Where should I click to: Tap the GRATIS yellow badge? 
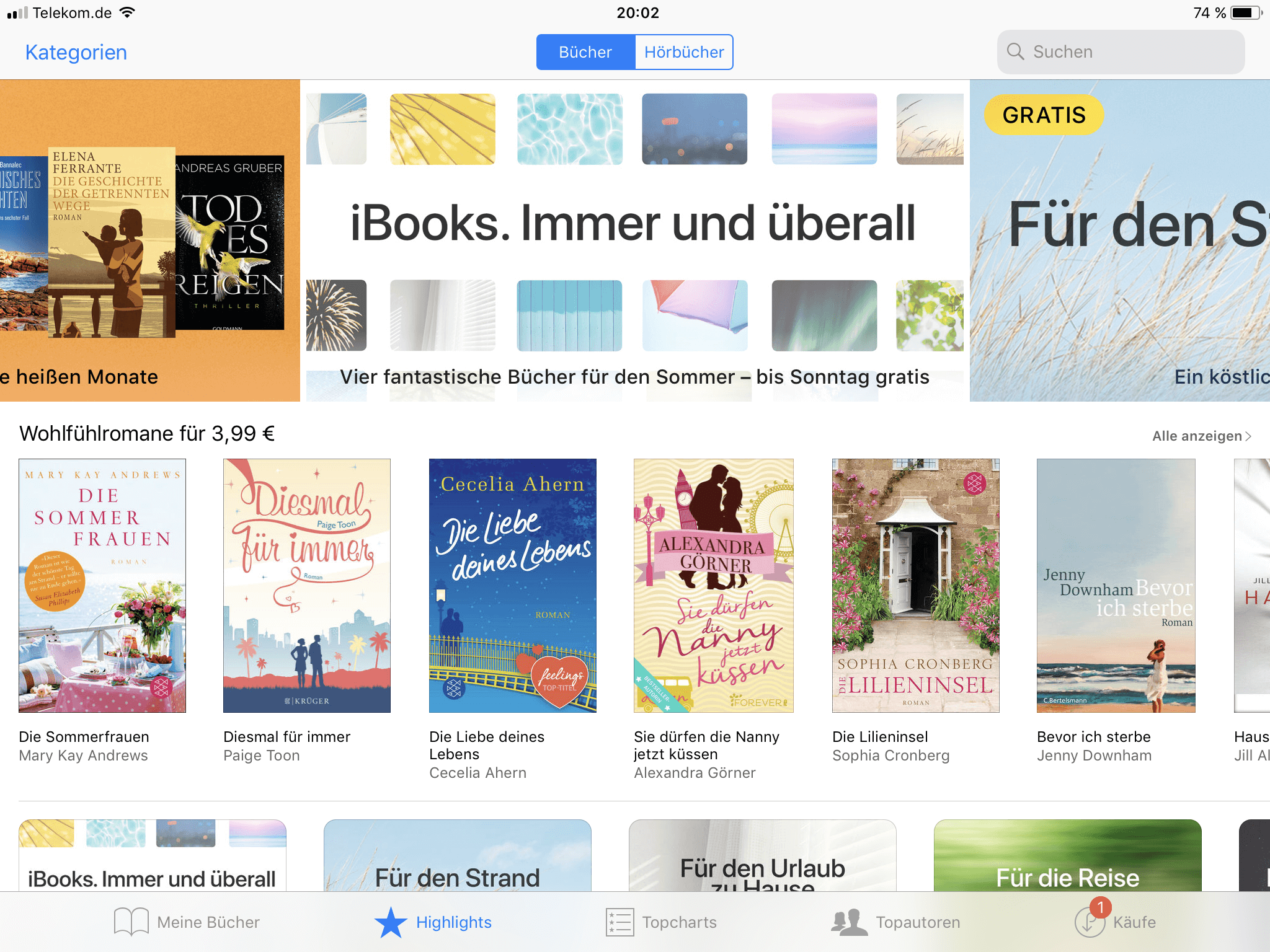point(1044,115)
